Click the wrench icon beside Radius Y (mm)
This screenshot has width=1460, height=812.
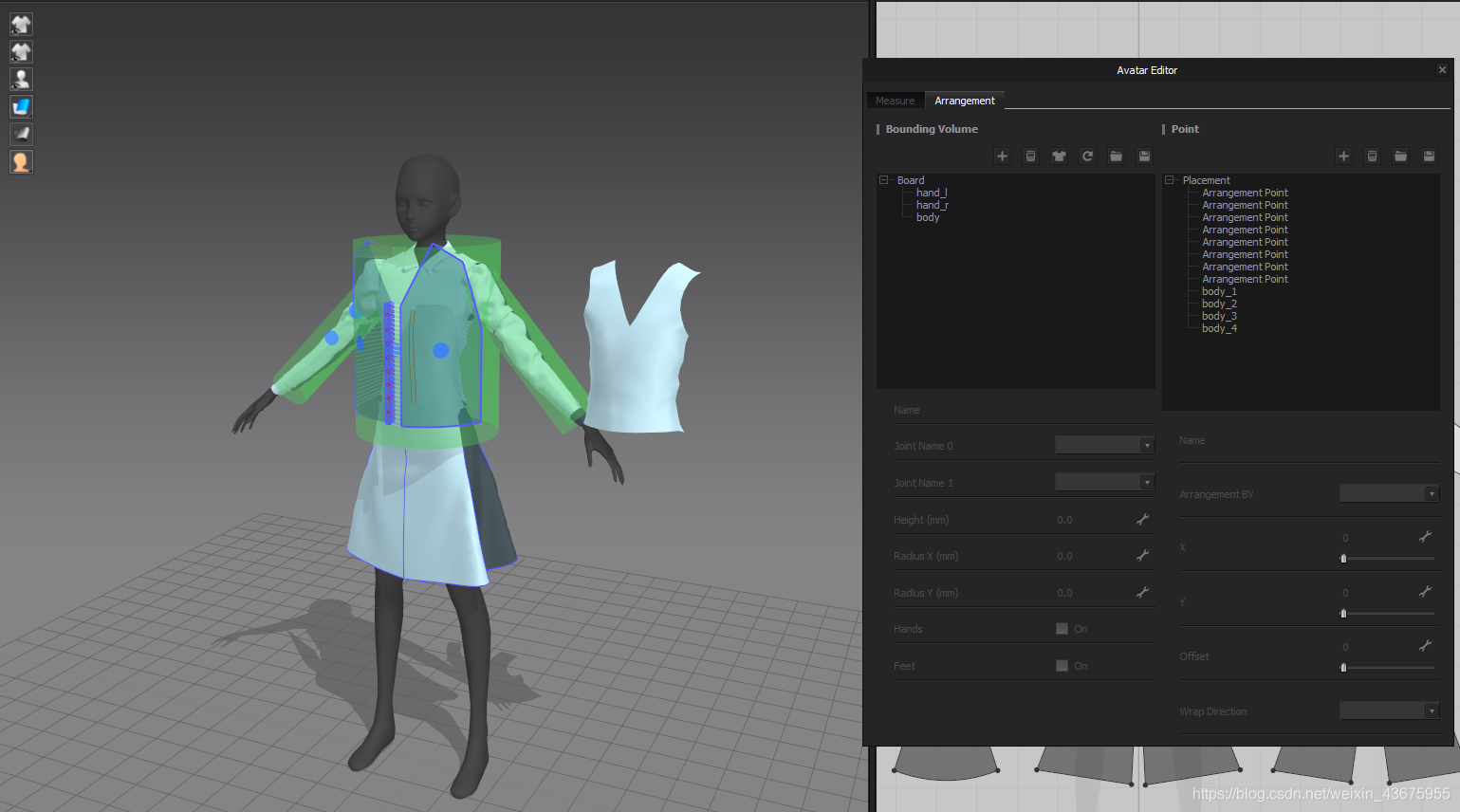pyautogui.click(x=1142, y=592)
